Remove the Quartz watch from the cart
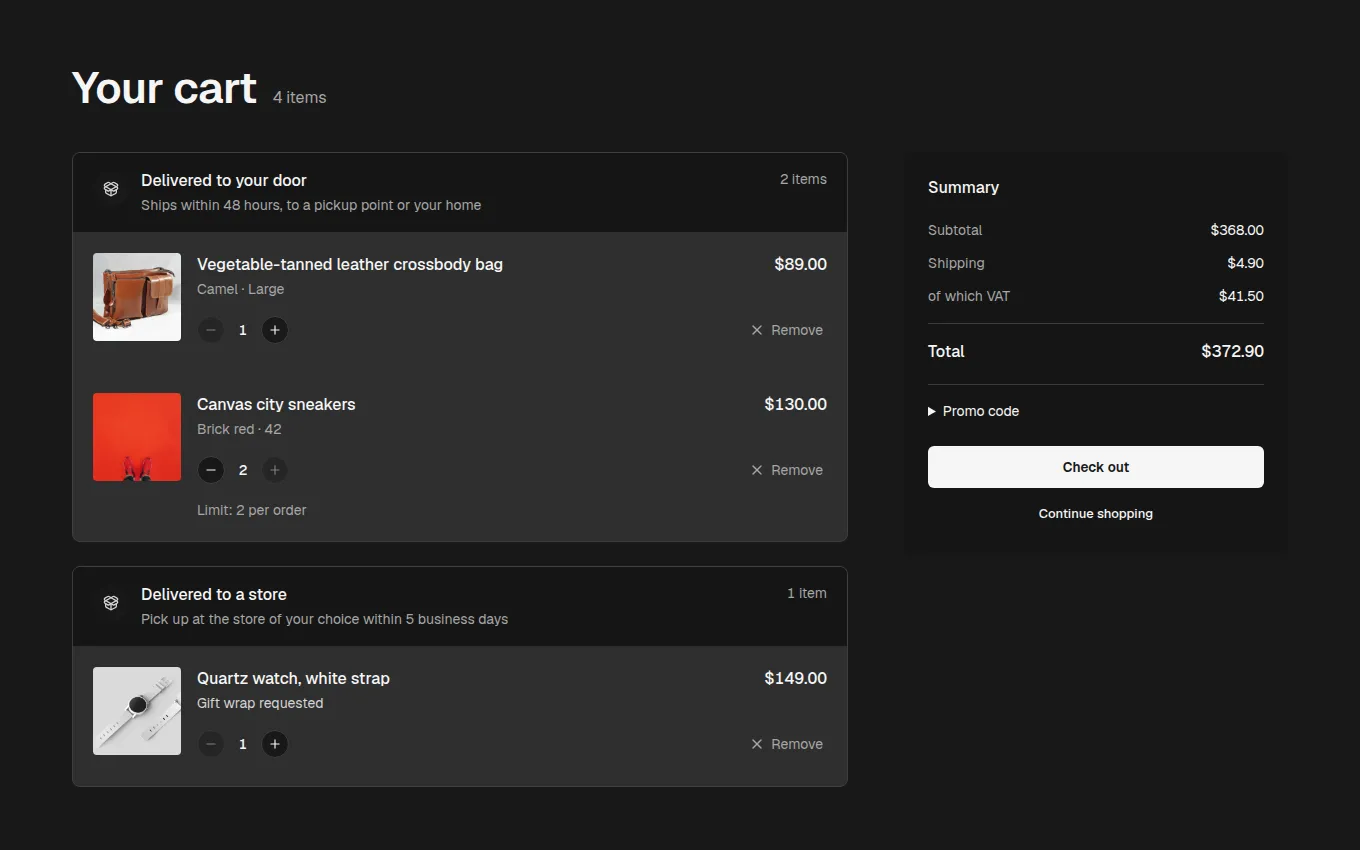The image size is (1360, 850). tap(787, 744)
